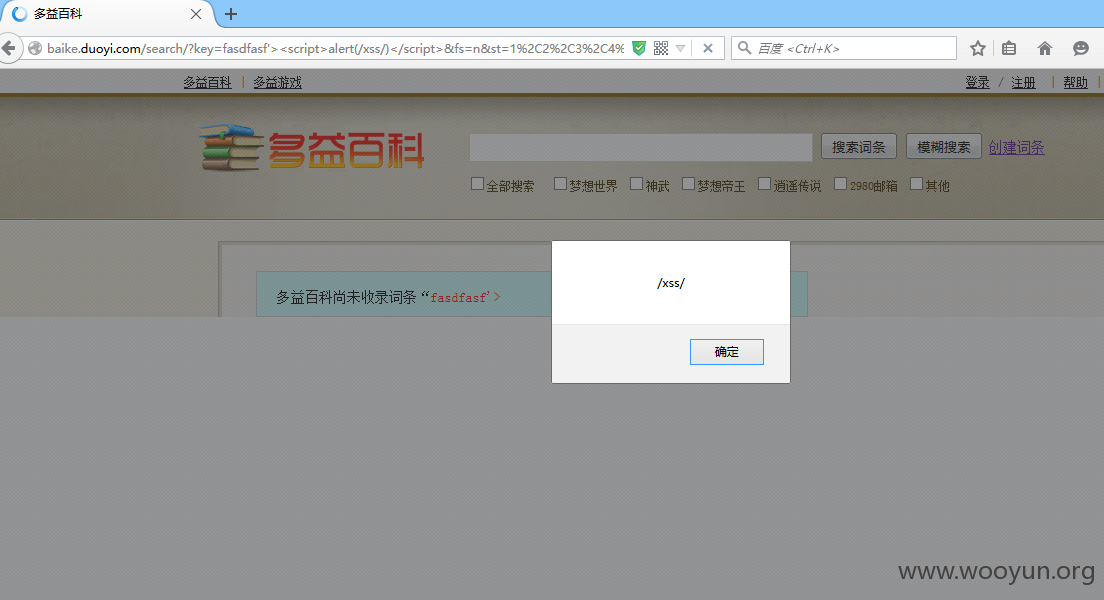Expand the address bar dropdown arrow

pyautogui.click(x=680, y=48)
